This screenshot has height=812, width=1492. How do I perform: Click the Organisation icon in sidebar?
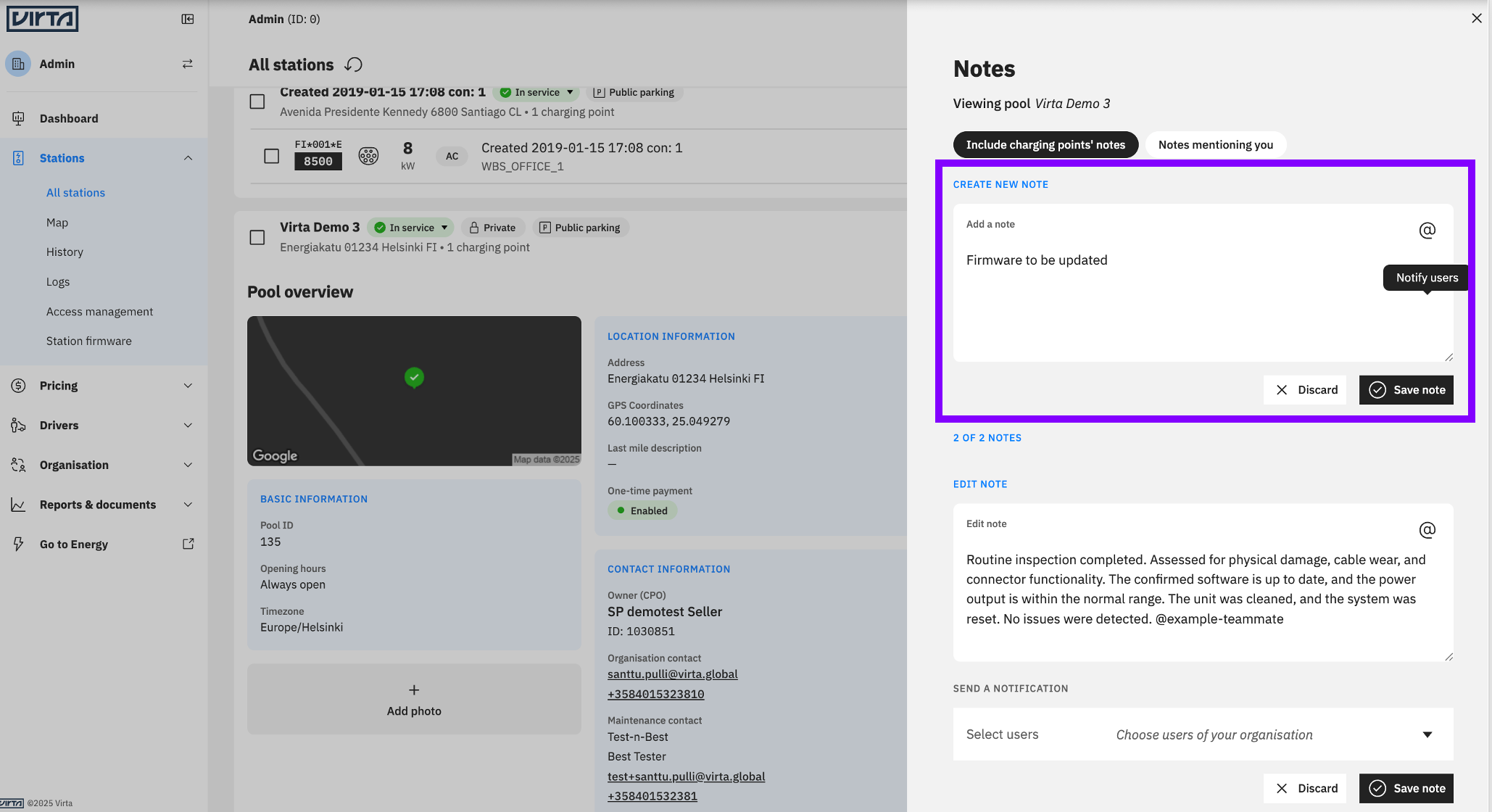(x=18, y=465)
